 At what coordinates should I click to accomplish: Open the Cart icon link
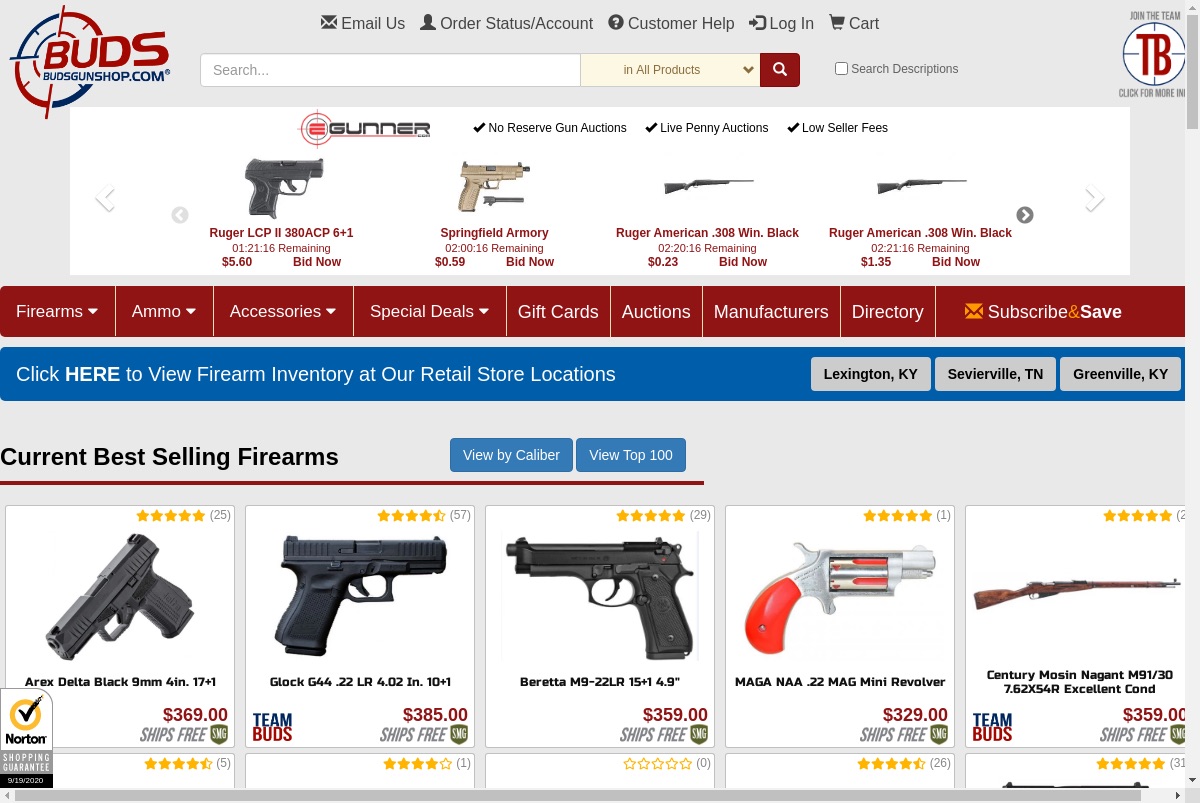(854, 23)
